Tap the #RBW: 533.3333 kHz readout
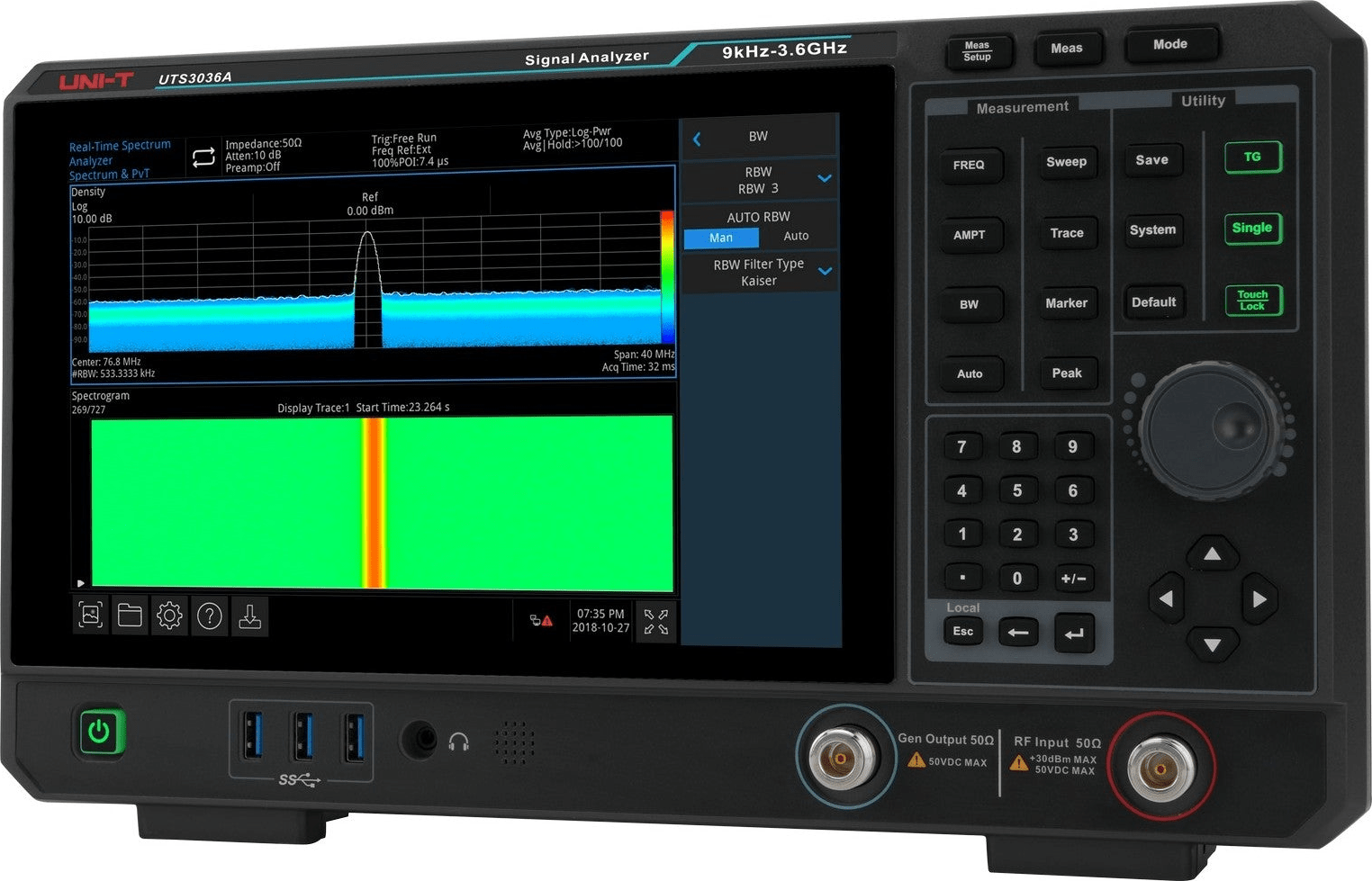The width and height of the screenshot is (1372, 881). coord(113,373)
